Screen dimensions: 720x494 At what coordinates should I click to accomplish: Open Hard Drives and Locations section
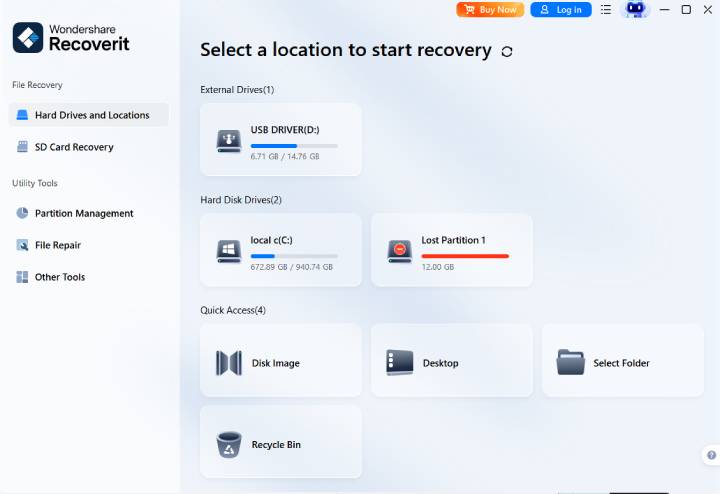(88, 115)
